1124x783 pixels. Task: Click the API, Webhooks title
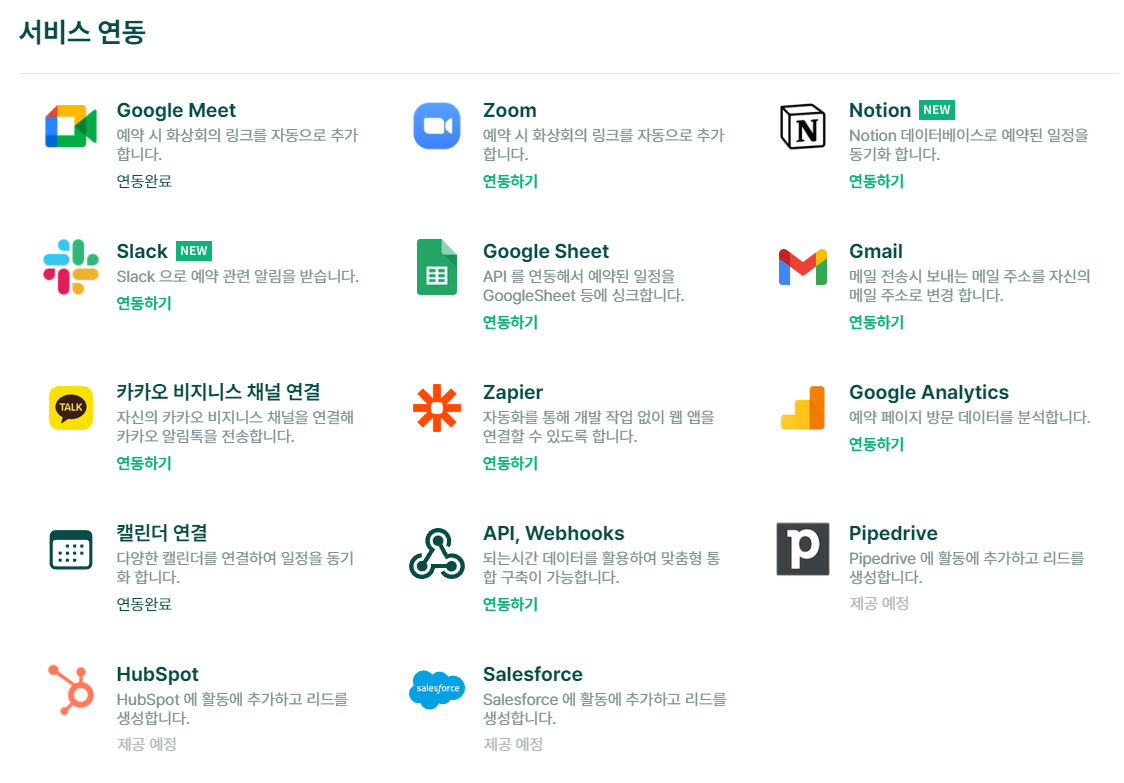pos(553,533)
